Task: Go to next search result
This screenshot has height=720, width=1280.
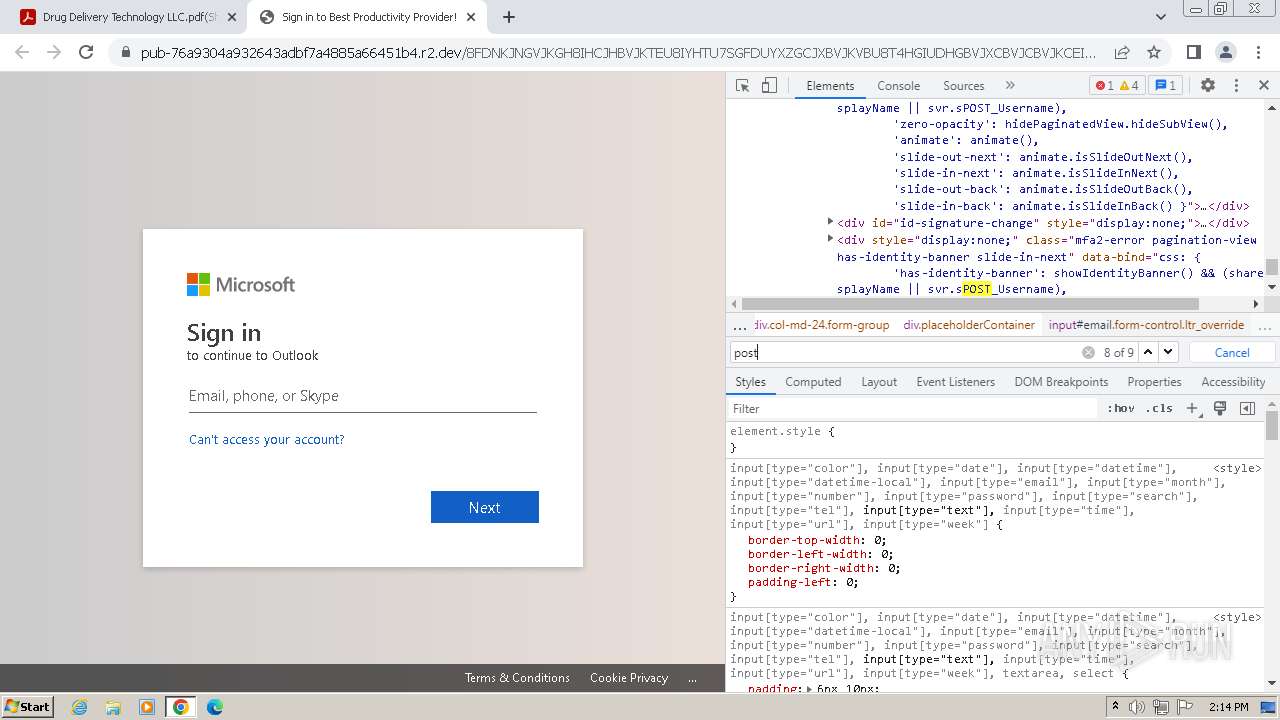Action: (x=1168, y=352)
